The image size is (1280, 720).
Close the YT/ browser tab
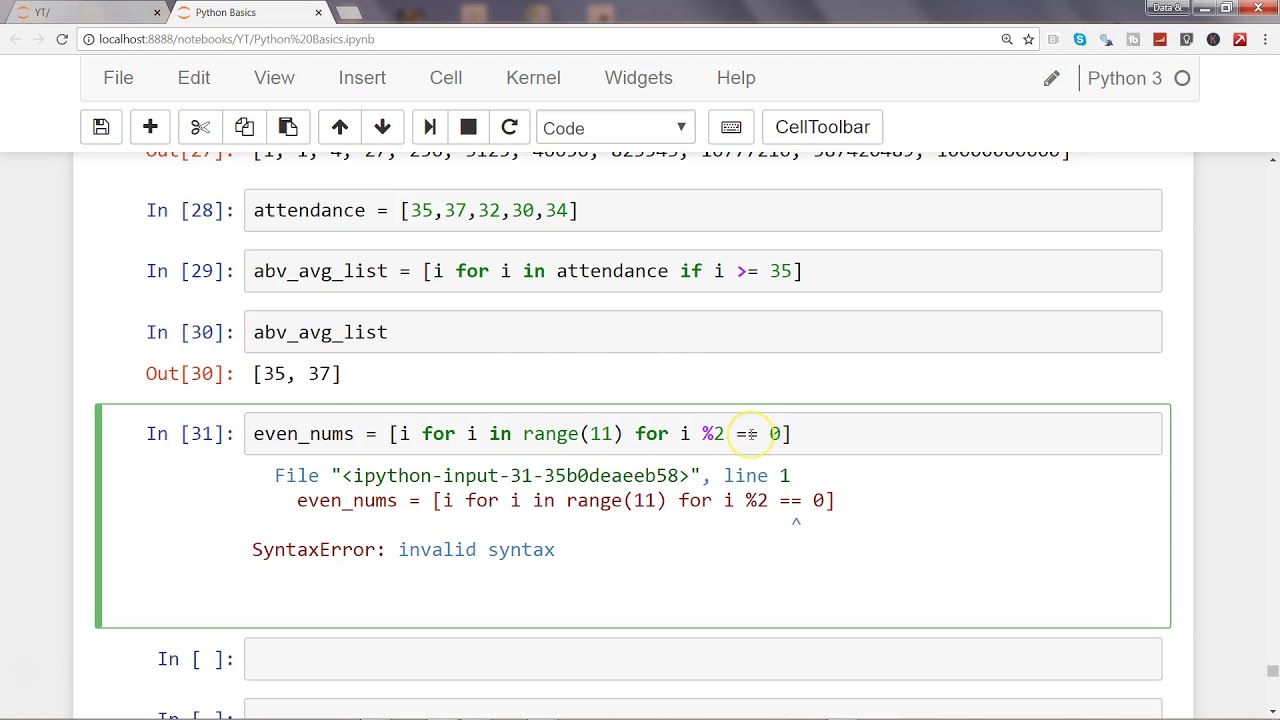[x=157, y=12]
